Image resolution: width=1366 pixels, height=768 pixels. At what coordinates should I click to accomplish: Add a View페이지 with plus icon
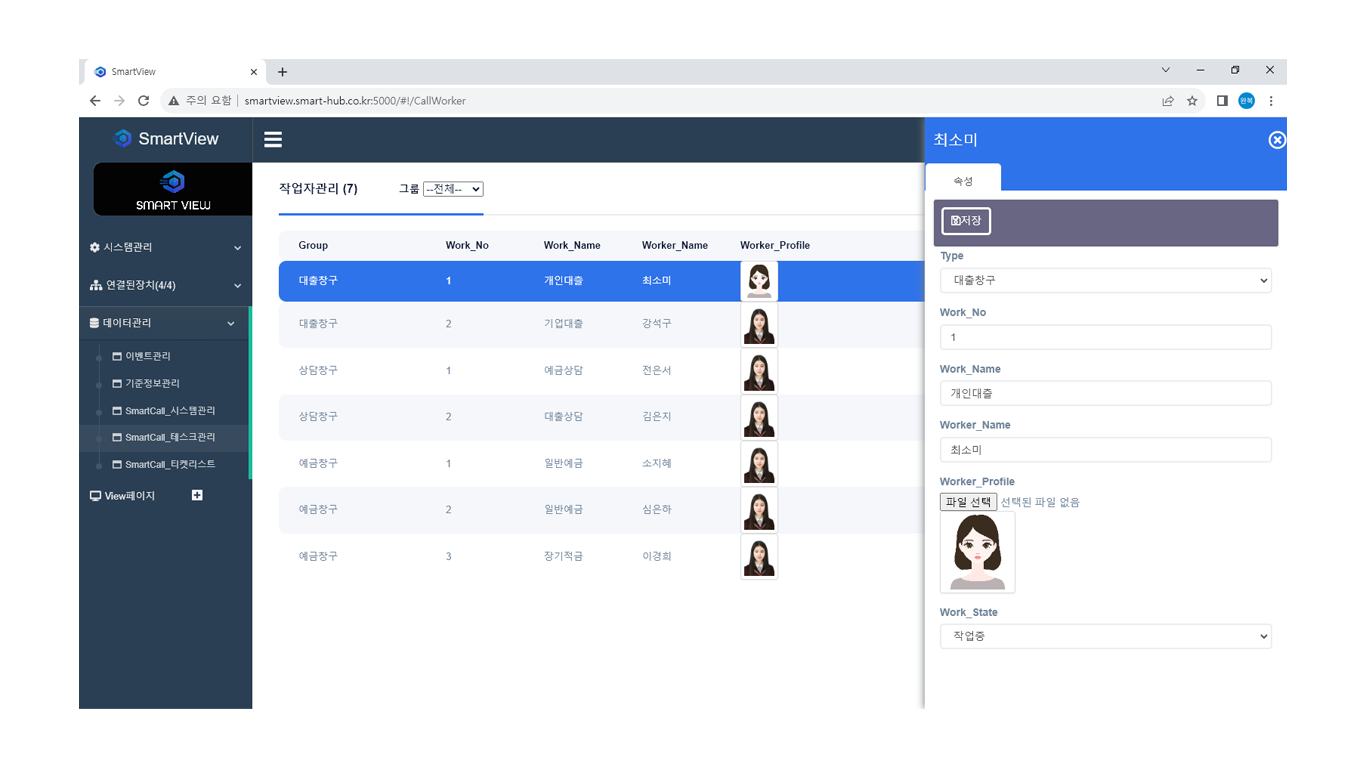tap(197, 495)
